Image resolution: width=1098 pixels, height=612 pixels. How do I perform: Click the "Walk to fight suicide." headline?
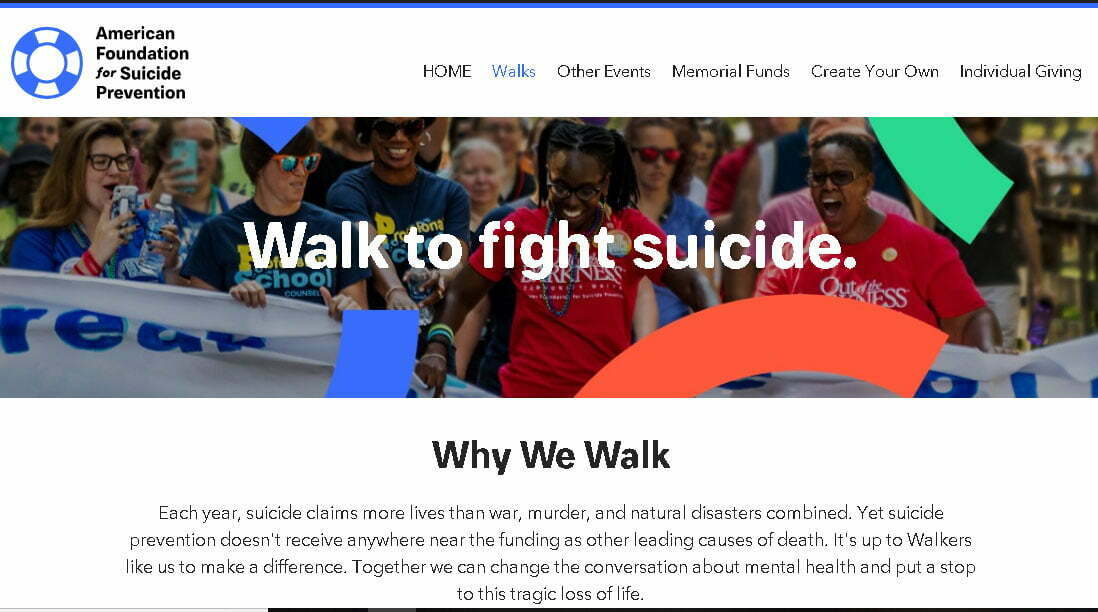tap(550, 245)
